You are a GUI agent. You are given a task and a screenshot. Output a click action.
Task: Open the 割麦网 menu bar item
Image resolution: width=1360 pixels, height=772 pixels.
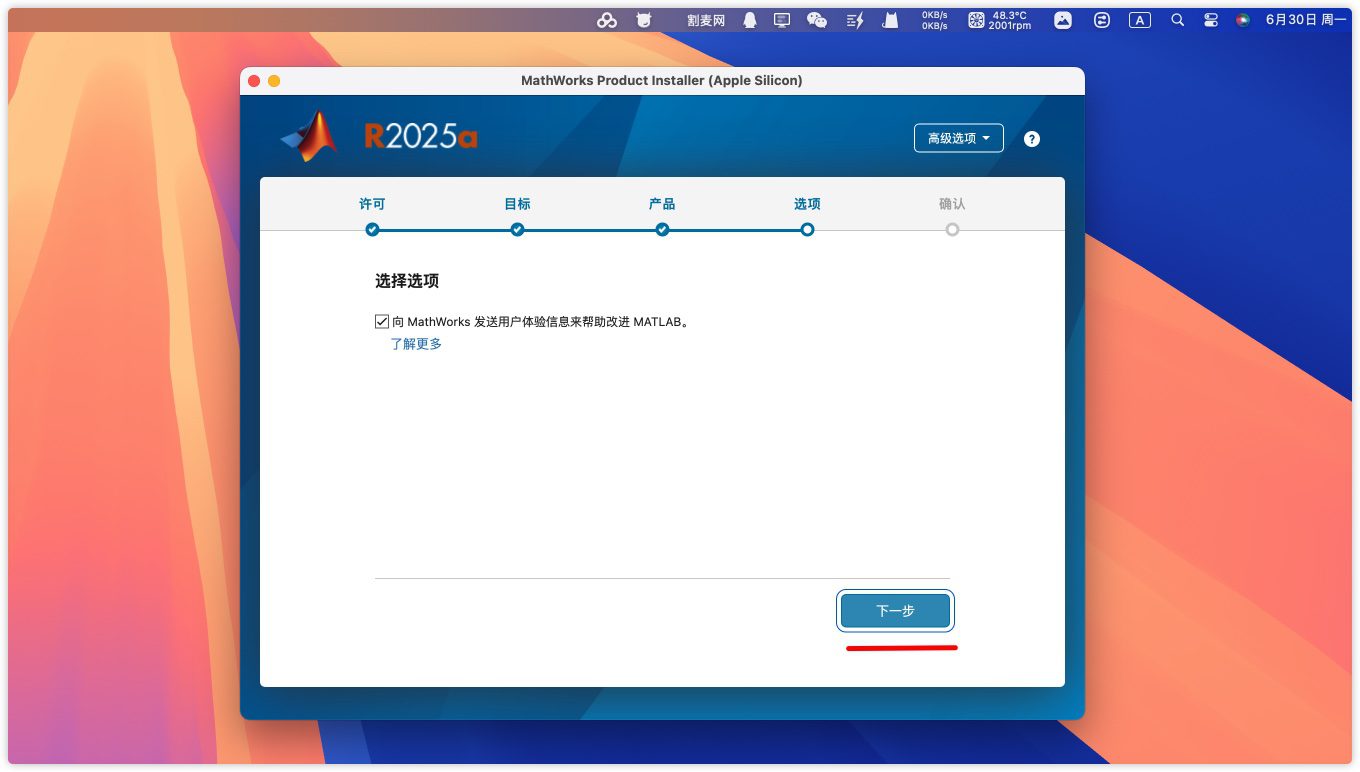(x=706, y=20)
